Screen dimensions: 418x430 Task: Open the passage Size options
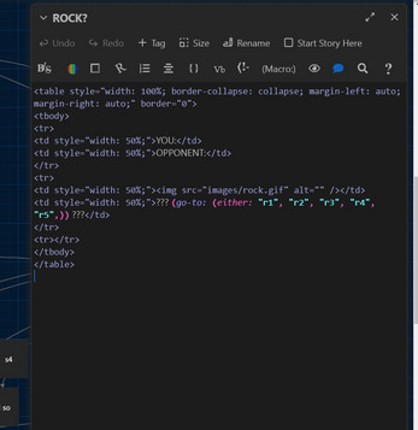coord(194,43)
